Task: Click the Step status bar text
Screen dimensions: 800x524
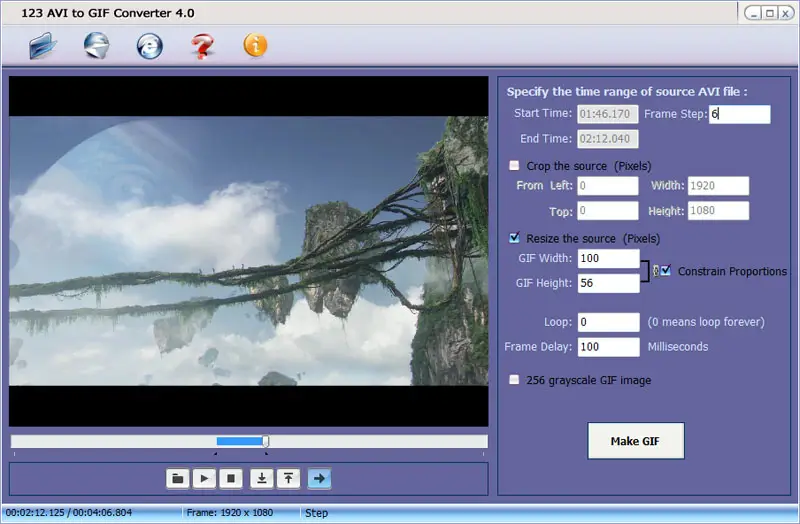Action: click(x=316, y=513)
